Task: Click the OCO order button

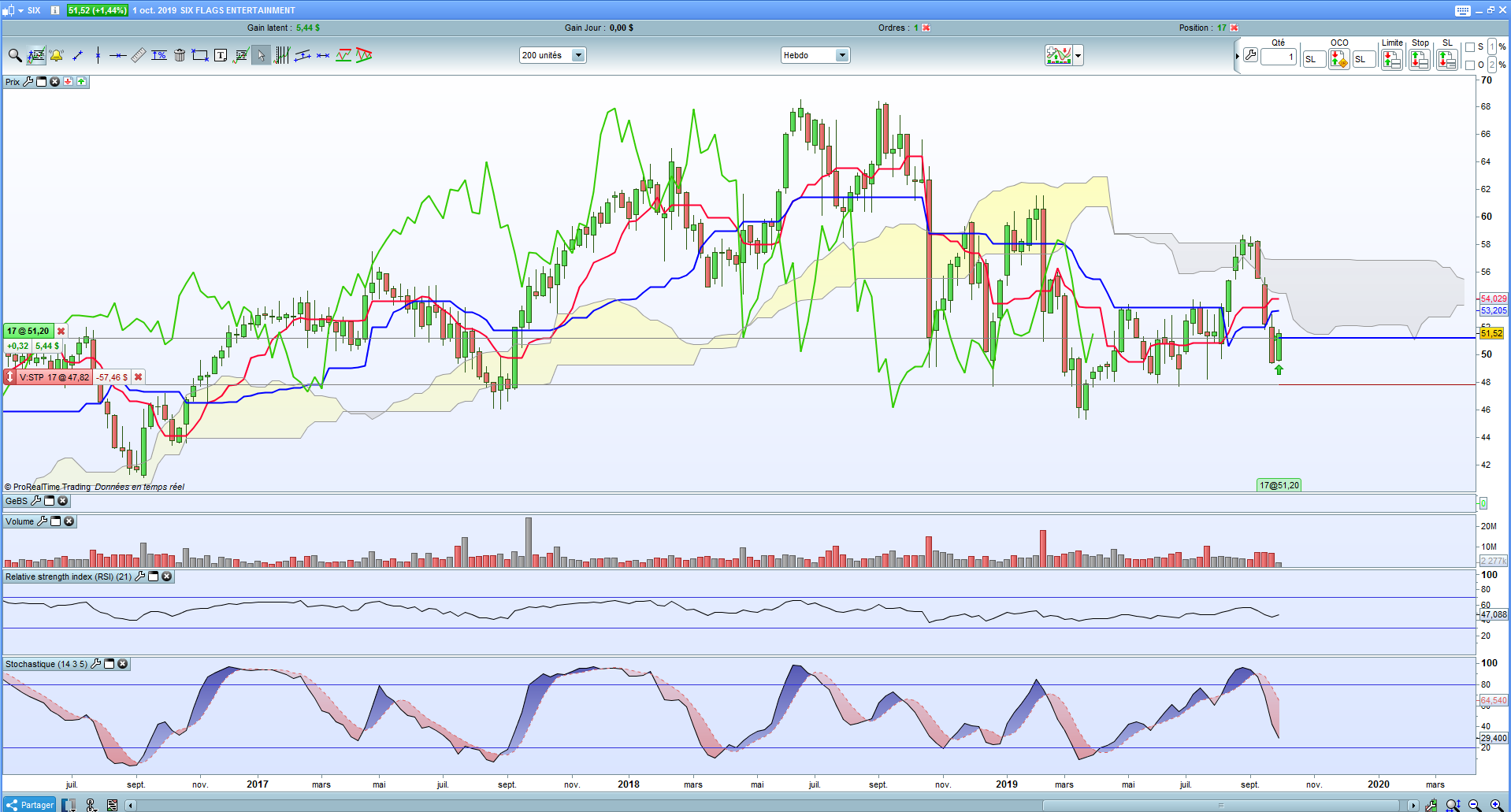Action: (1339, 59)
